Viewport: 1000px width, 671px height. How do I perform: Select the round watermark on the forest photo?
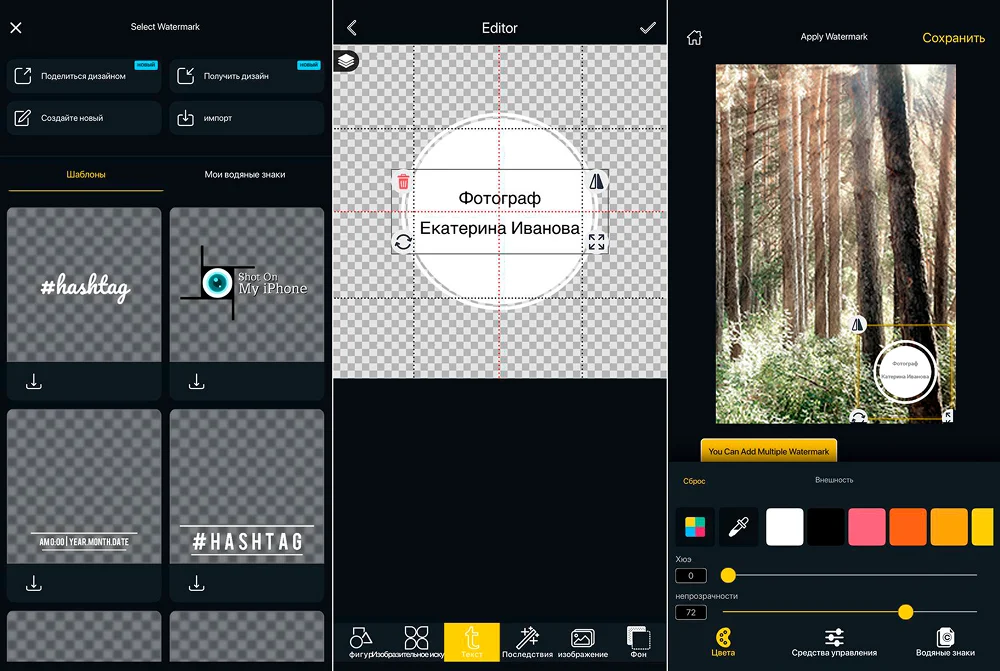click(904, 371)
